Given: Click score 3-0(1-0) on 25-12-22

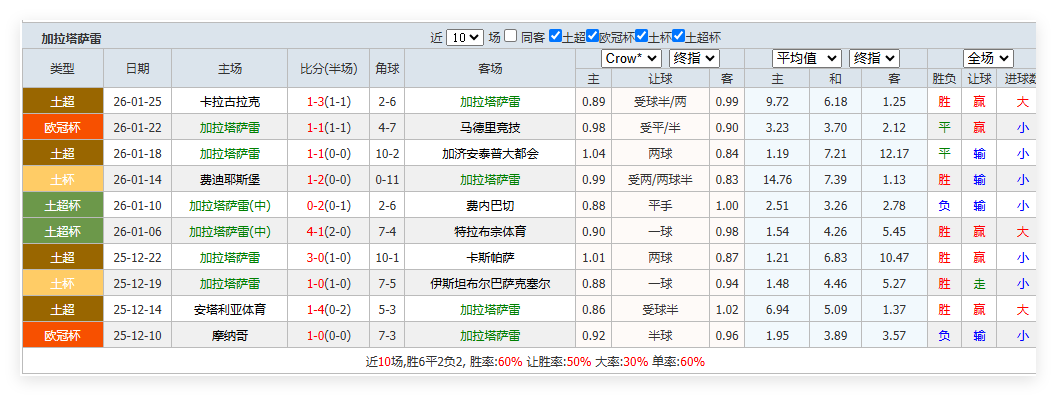Looking at the screenshot, I should coord(329,258).
